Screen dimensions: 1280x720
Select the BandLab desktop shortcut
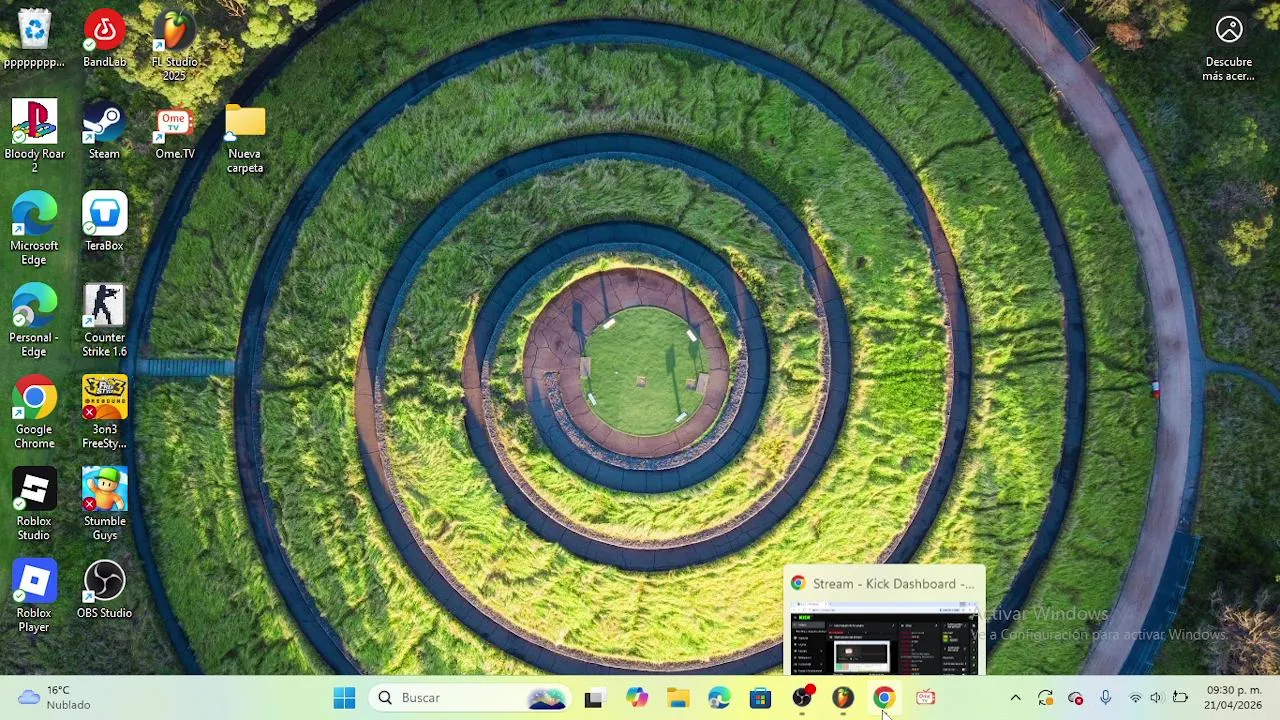coord(104,38)
